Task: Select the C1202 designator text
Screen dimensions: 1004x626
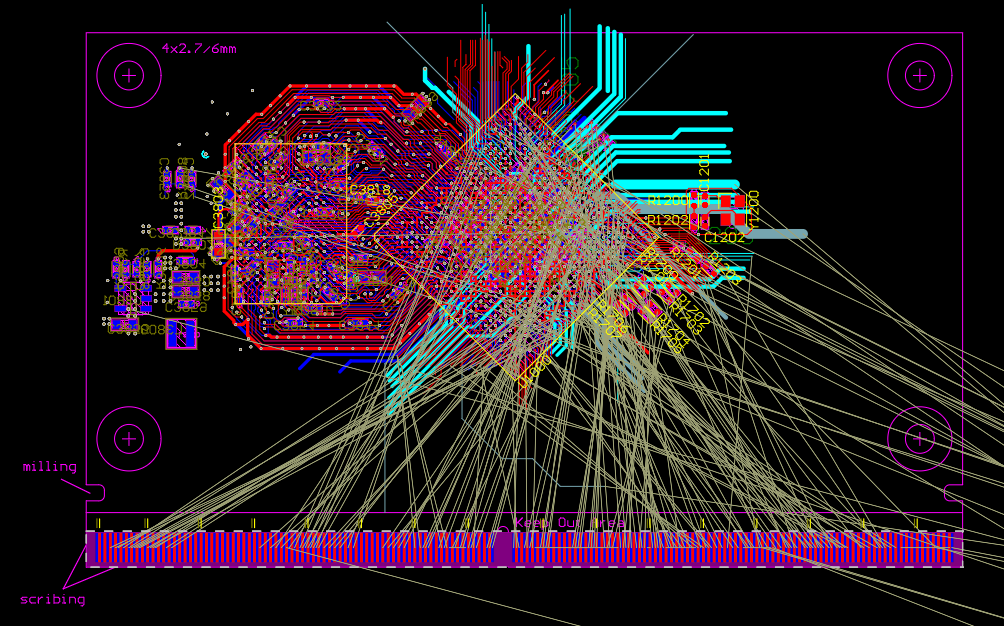Action: click(725, 237)
